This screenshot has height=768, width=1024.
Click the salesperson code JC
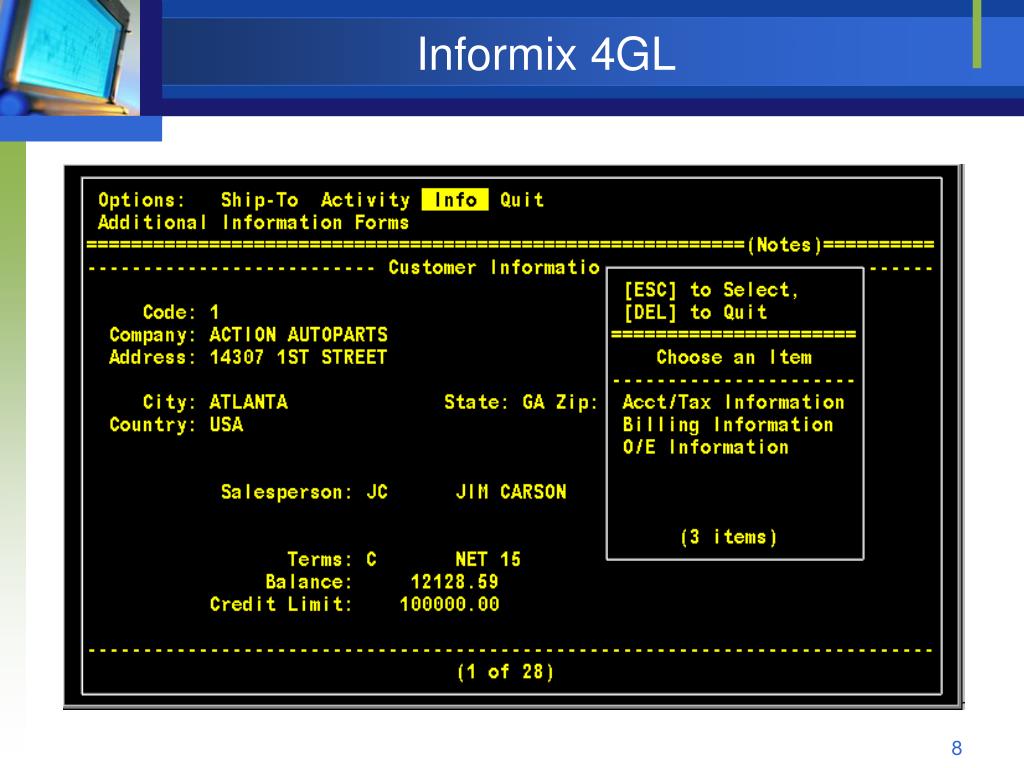[x=377, y=492]
